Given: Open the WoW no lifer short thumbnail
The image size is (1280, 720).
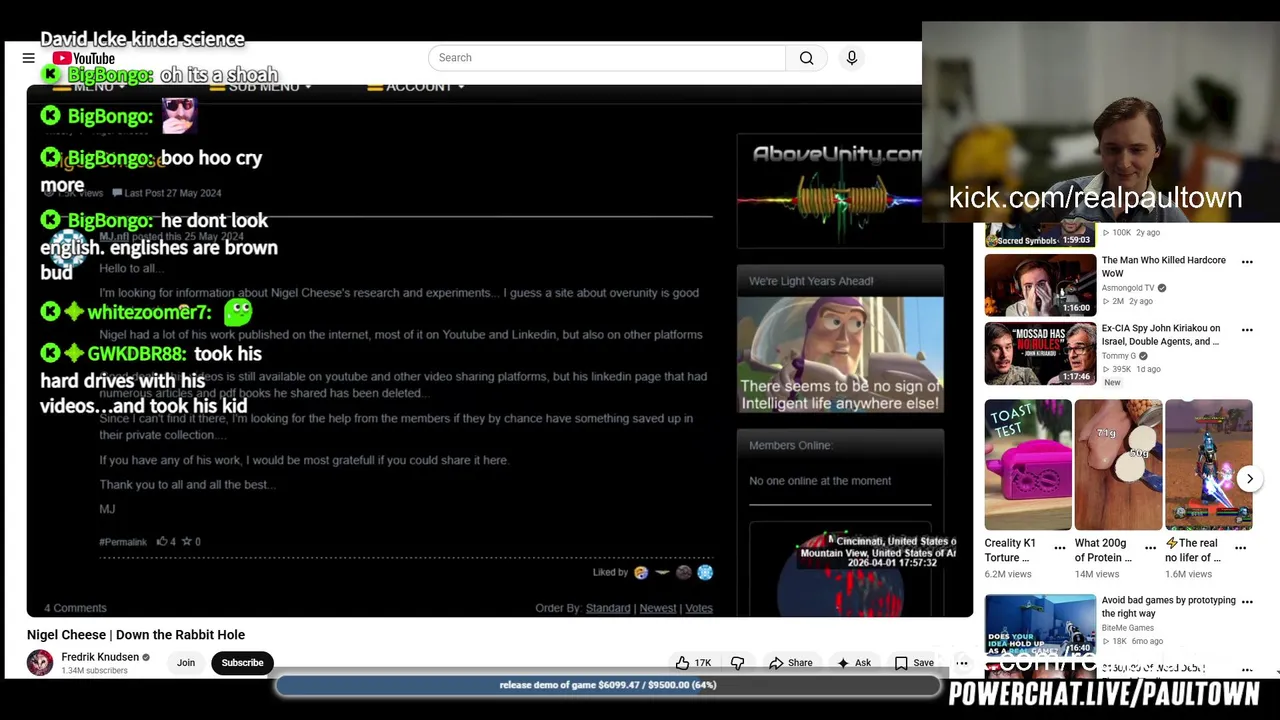Looking at the screenshot, I should click(1208, 465).
